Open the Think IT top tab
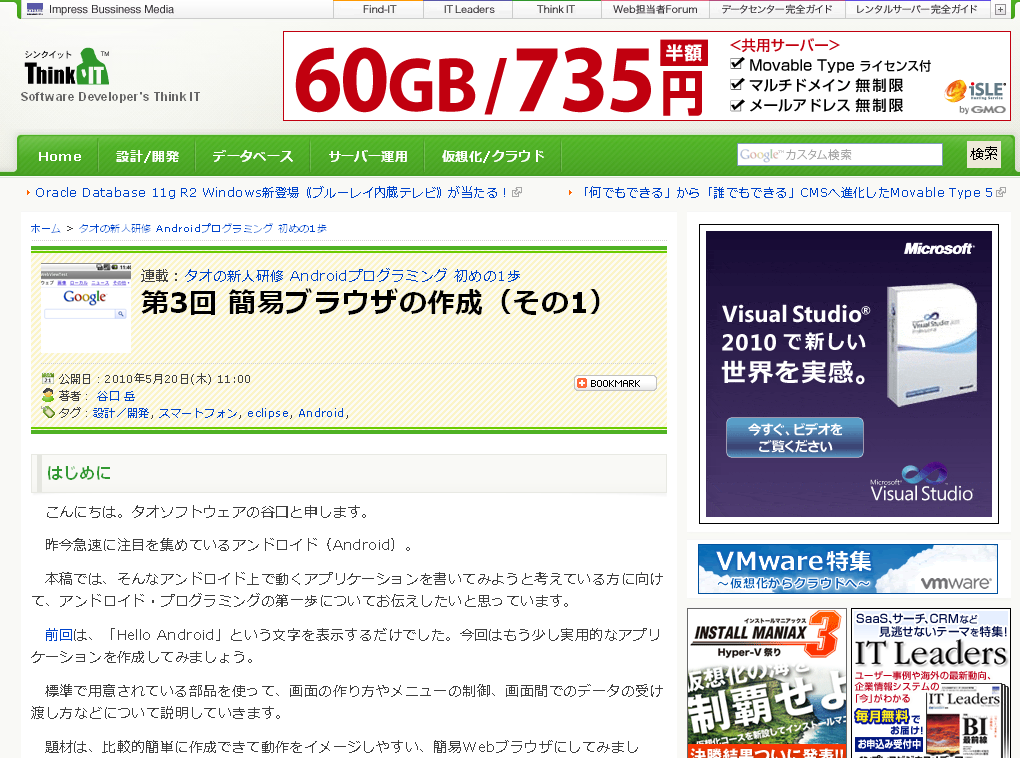 [556, 9]
